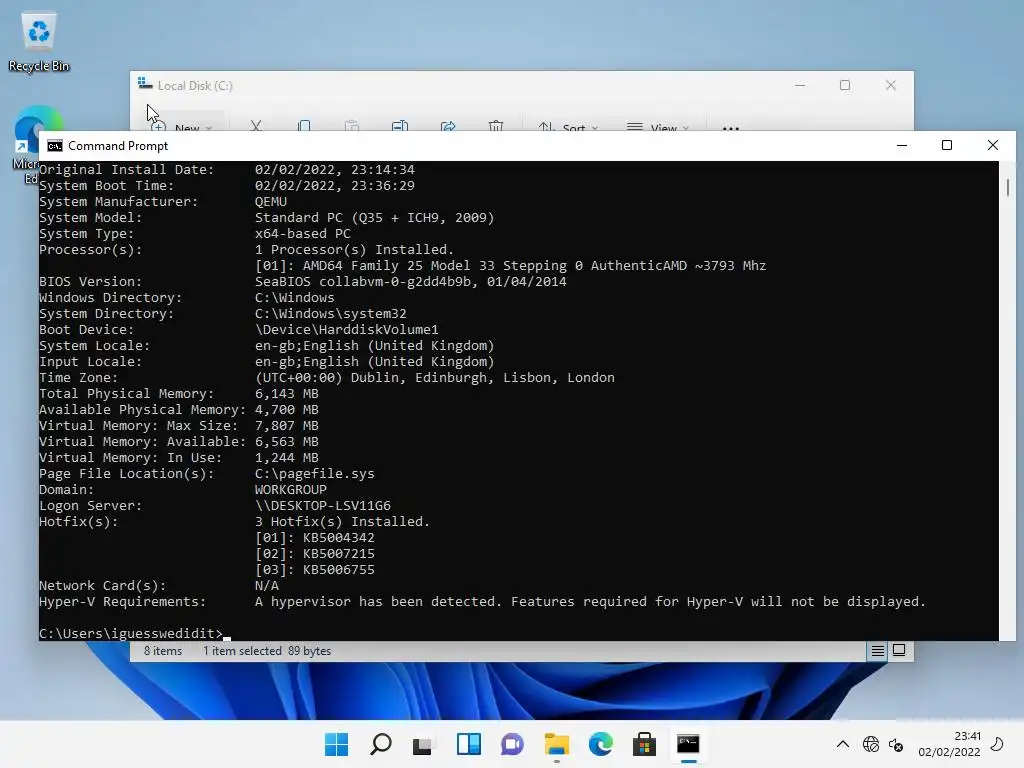Open the New dropdown in Explorer
Screen dimensions: 1024x768
tap(182, 127)
